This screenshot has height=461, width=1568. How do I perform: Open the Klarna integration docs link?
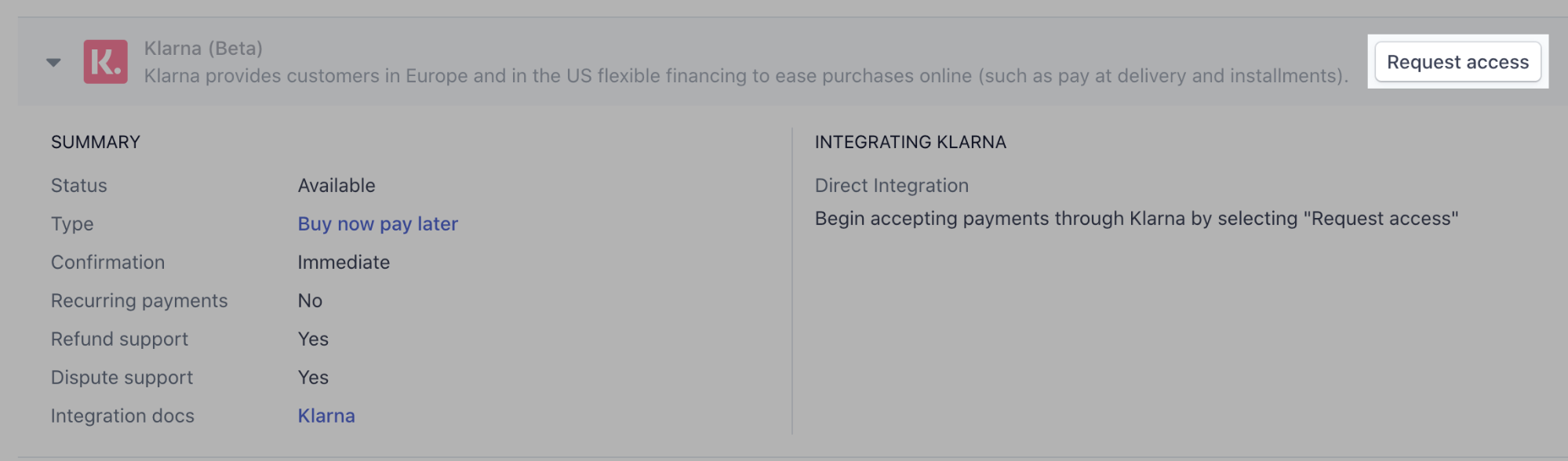(326, 416)
